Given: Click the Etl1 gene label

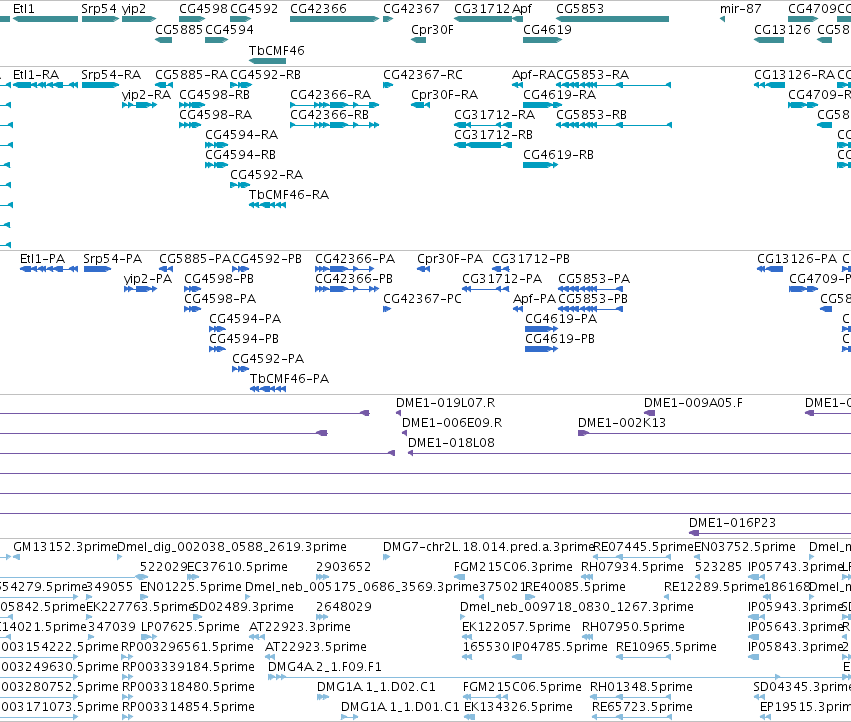Looking at the screenshot, I should click(23, 9).
